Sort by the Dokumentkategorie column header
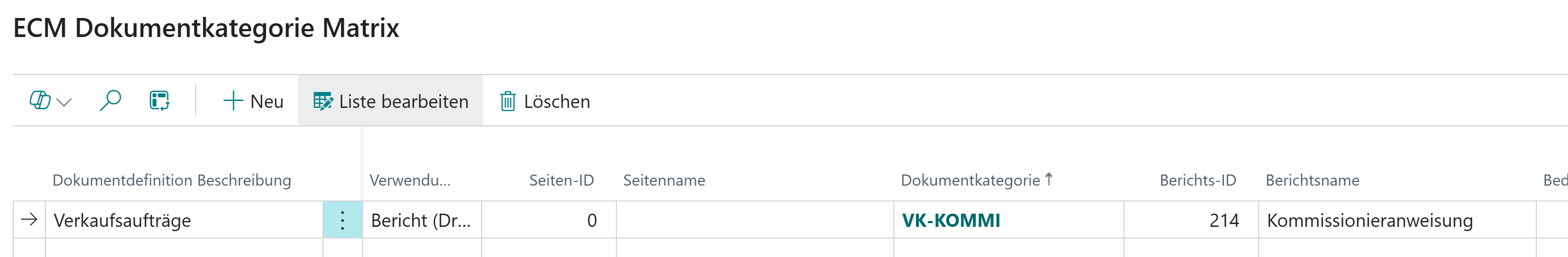 [x=970, y=180]
